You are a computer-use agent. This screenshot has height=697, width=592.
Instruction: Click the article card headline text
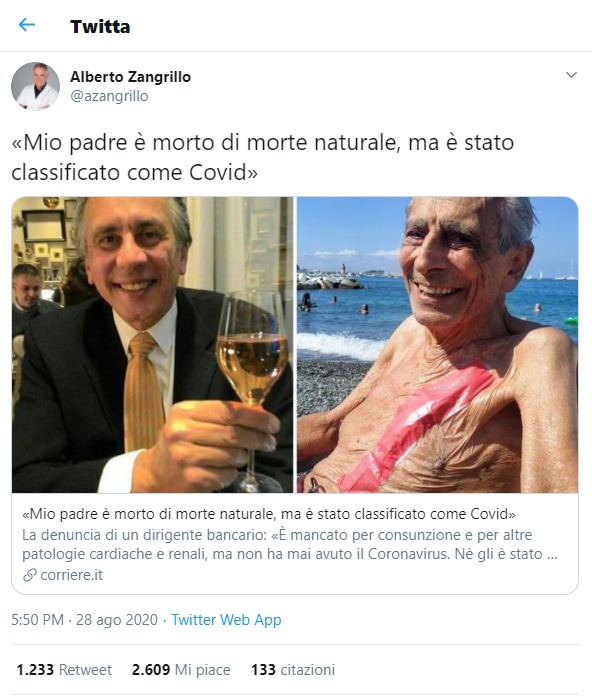coord(269,514)
